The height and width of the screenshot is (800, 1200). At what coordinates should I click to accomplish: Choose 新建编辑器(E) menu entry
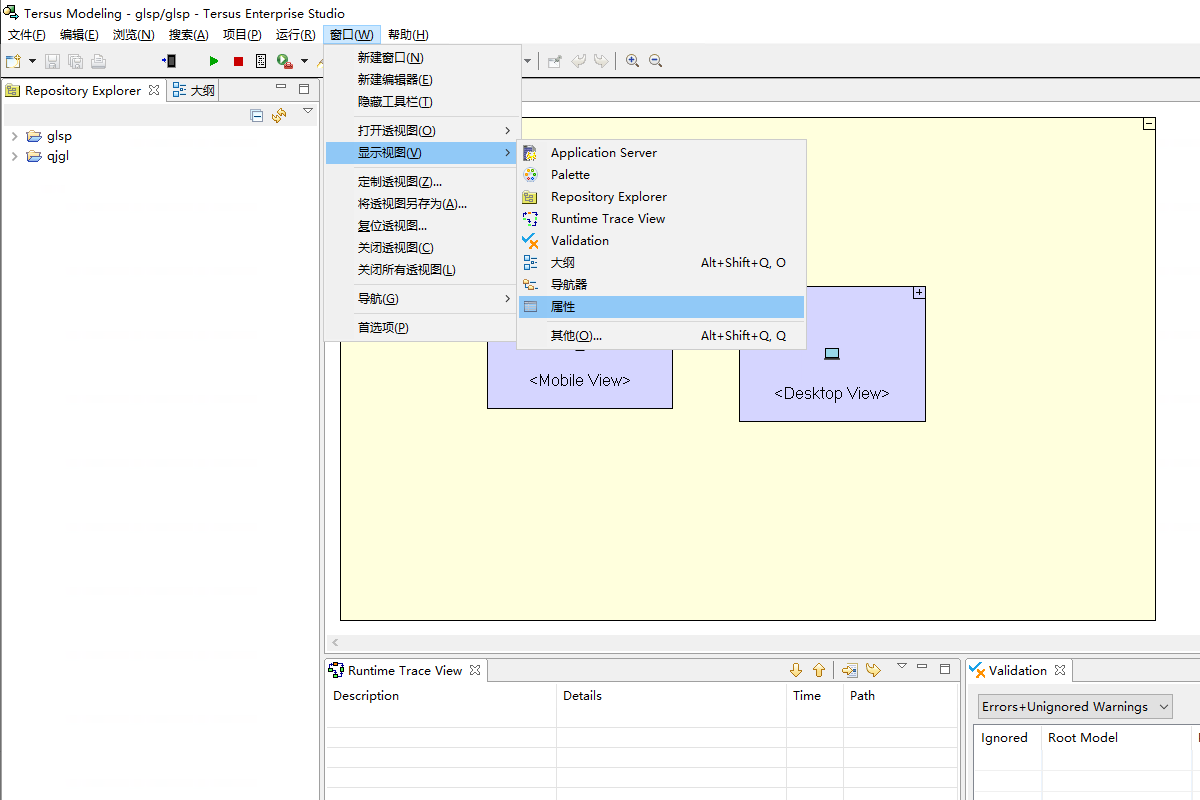[x=422, y=80]
